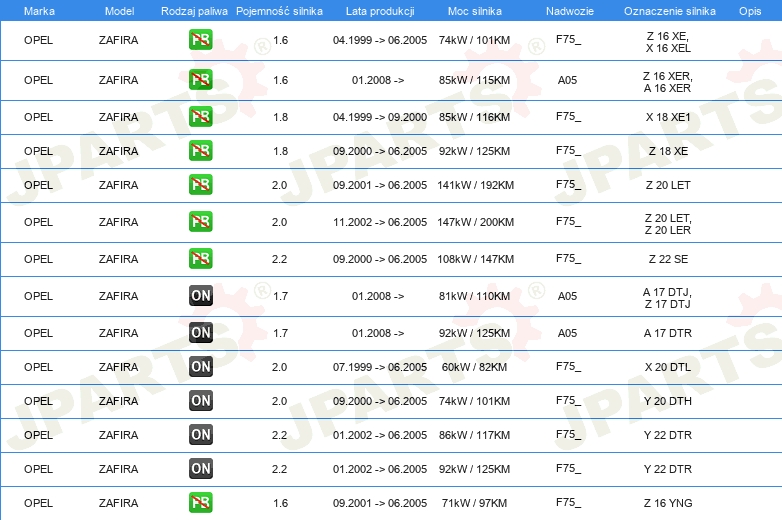The height and width of the screenshot is (520, 782).
Task: Click OPEL brand in Z 16 YNG row
Action: tap(38, 503)
